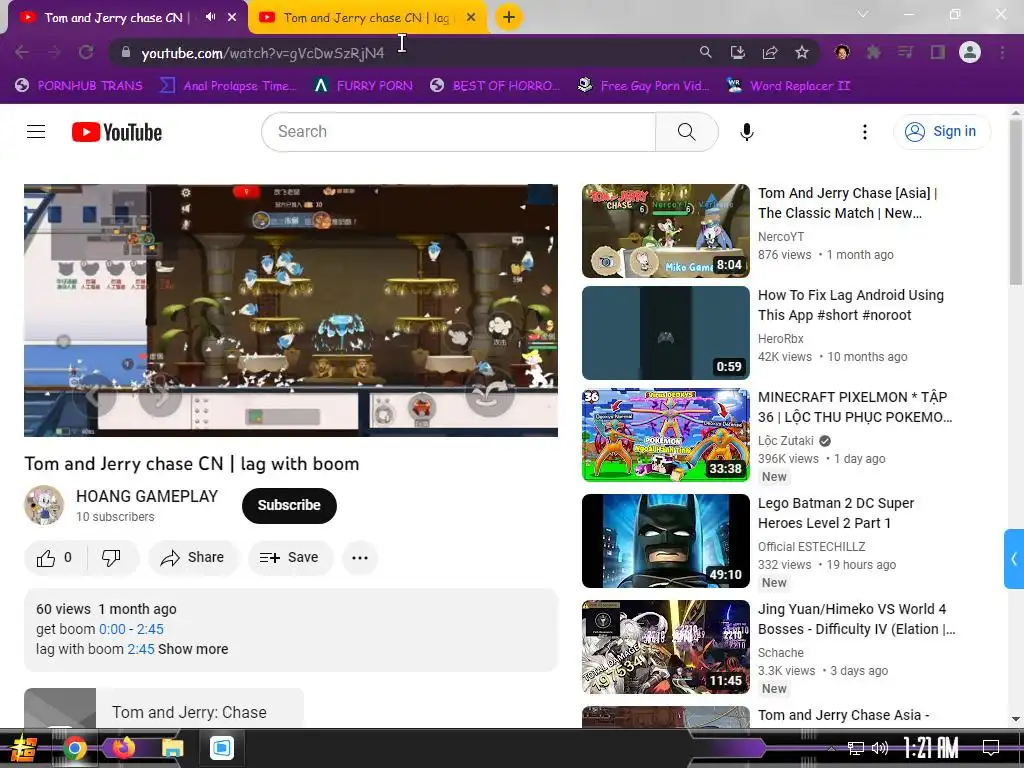Open How To Fix Lag Android video thumbnail
1024x768 pixels.
click(x=665, y=333)
